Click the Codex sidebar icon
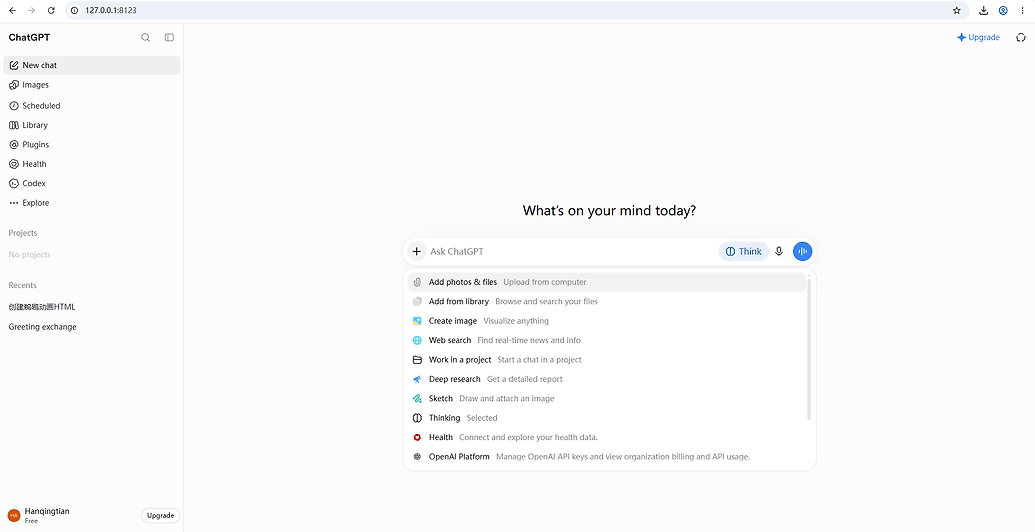Screen dimensions: 1035x532 (x=14, y=183)
